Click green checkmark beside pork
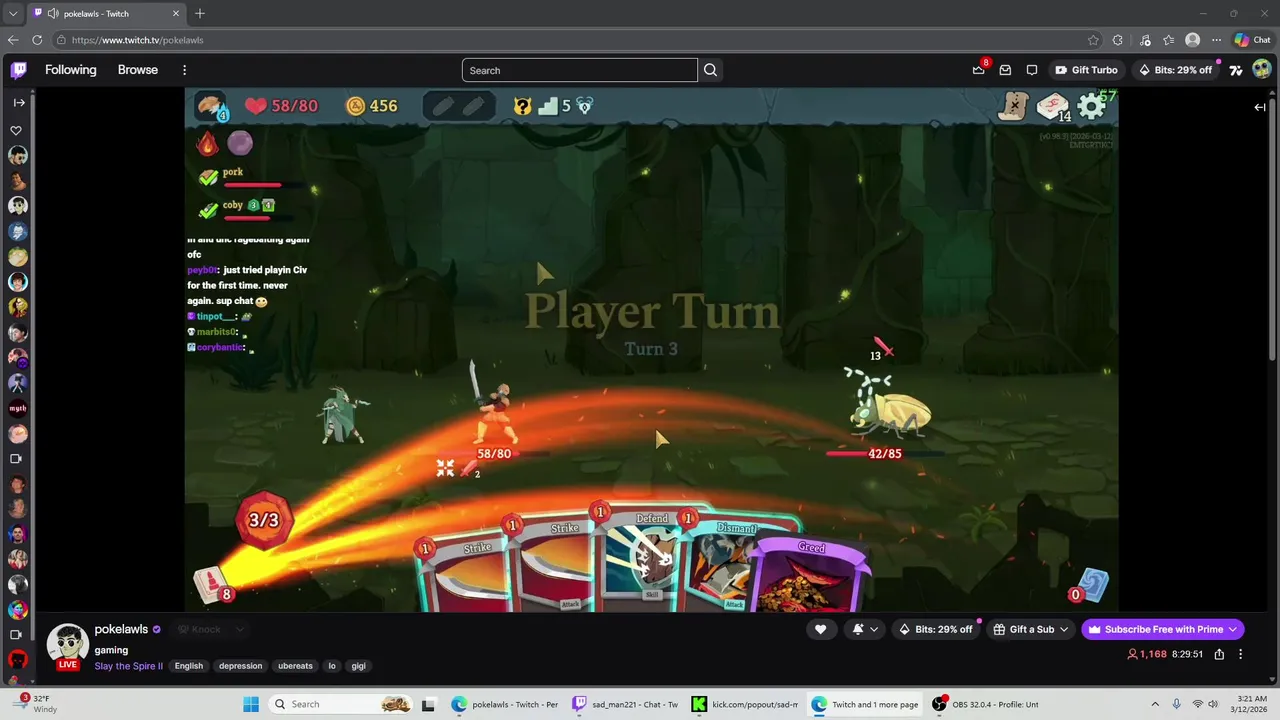The height and width of the screenshot is (720, 1280). pos(208,178)
